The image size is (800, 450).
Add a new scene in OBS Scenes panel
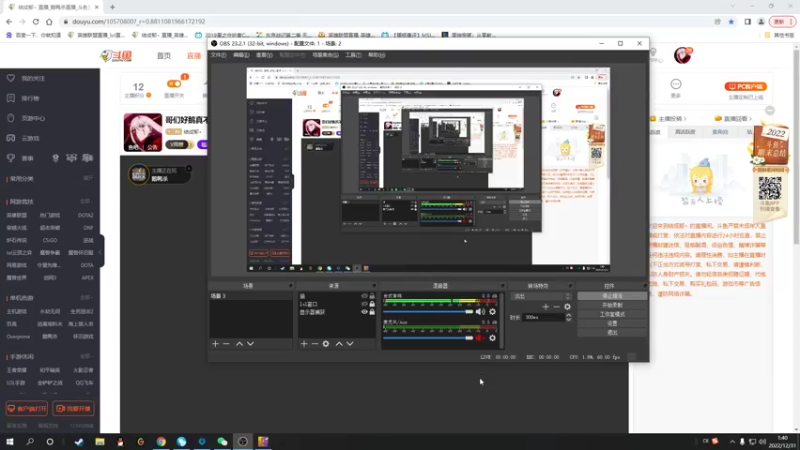[215, 344]
